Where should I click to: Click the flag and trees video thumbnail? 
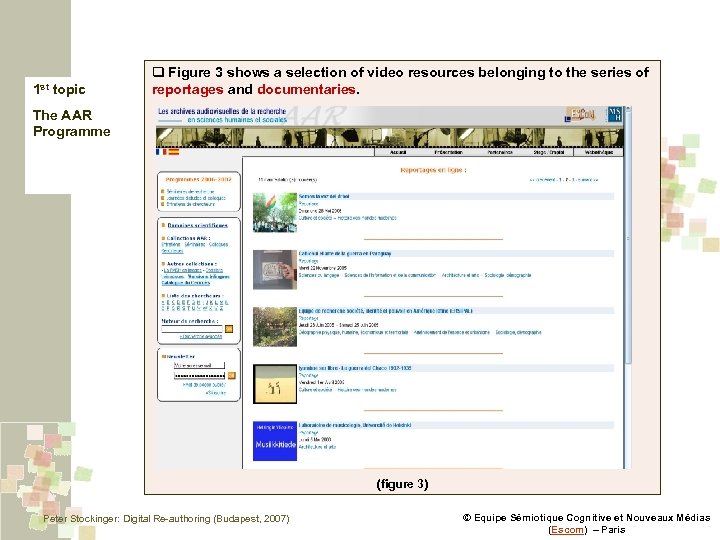tap(275, 212)
